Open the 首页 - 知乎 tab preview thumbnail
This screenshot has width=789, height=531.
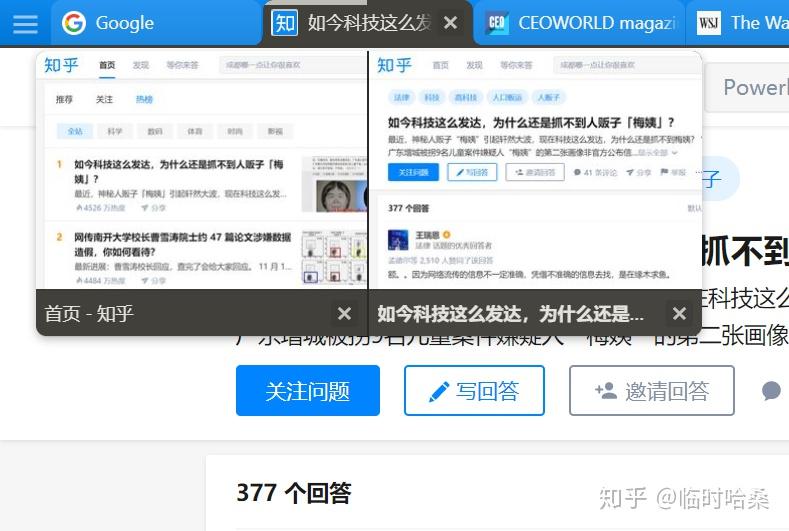click(201, 170)
